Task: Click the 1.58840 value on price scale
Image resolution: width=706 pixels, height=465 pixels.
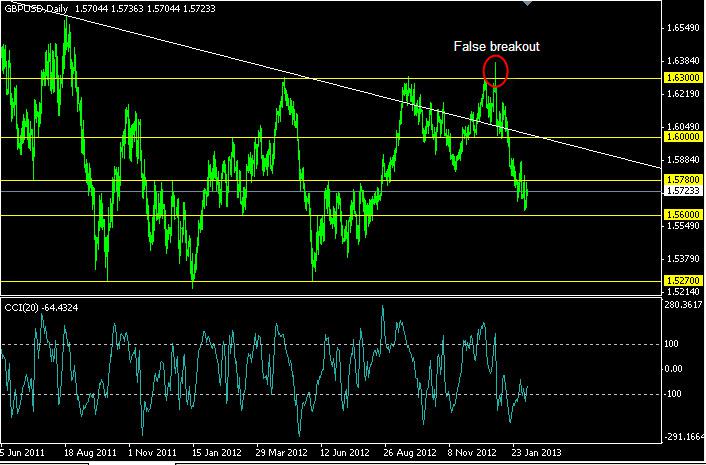Action: (x=683, y=160)
